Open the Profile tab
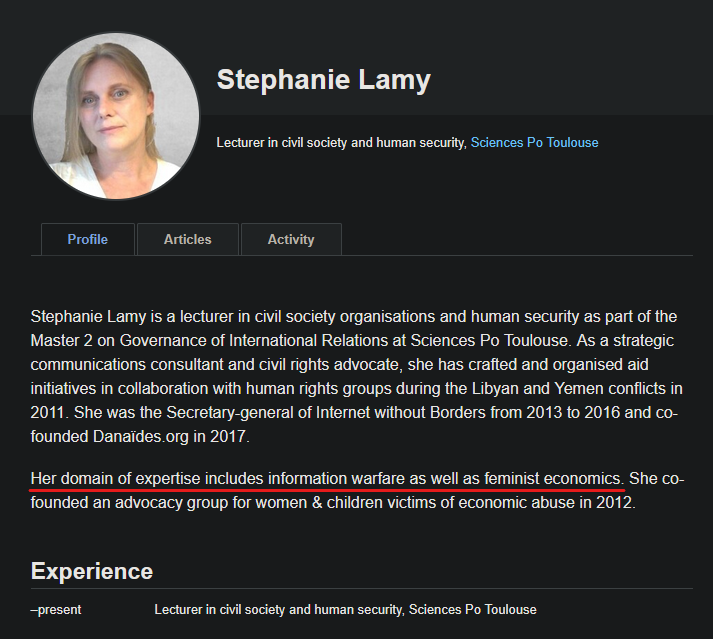 tap(88, 239)
